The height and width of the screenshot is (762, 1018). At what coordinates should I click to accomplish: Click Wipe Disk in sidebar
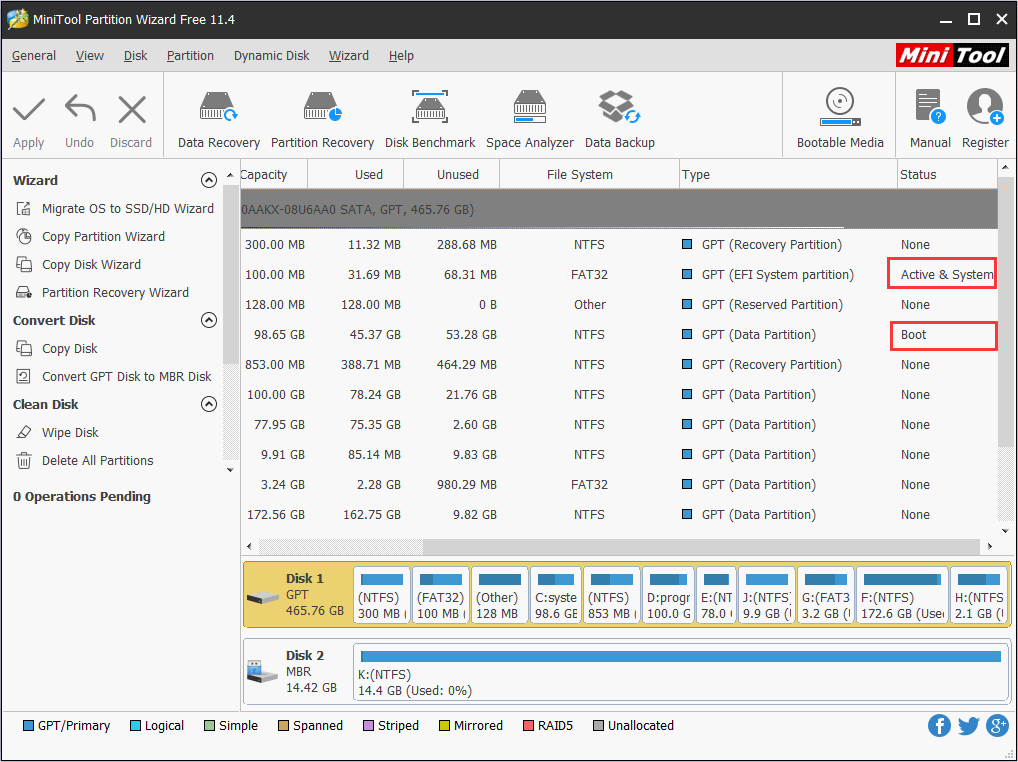pos(70,433)
